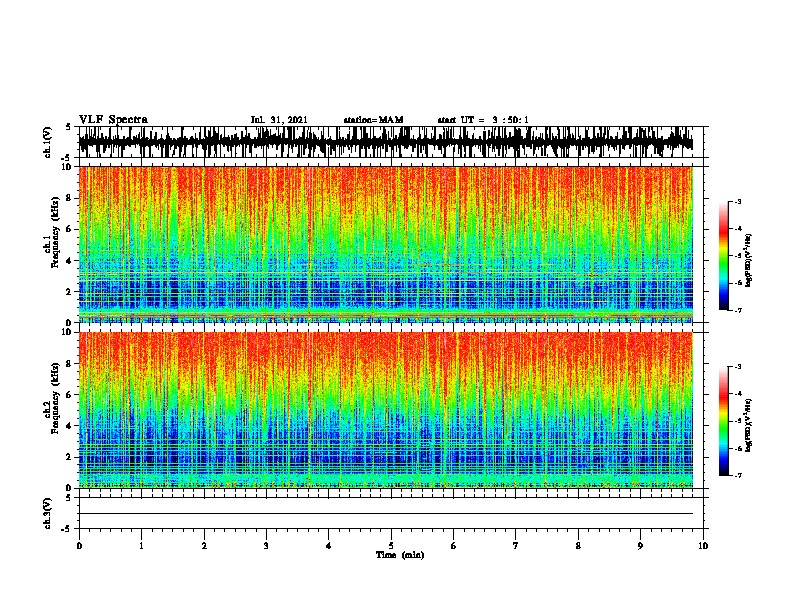
Task: Click the "station=MAM" label
Action: 373,120
